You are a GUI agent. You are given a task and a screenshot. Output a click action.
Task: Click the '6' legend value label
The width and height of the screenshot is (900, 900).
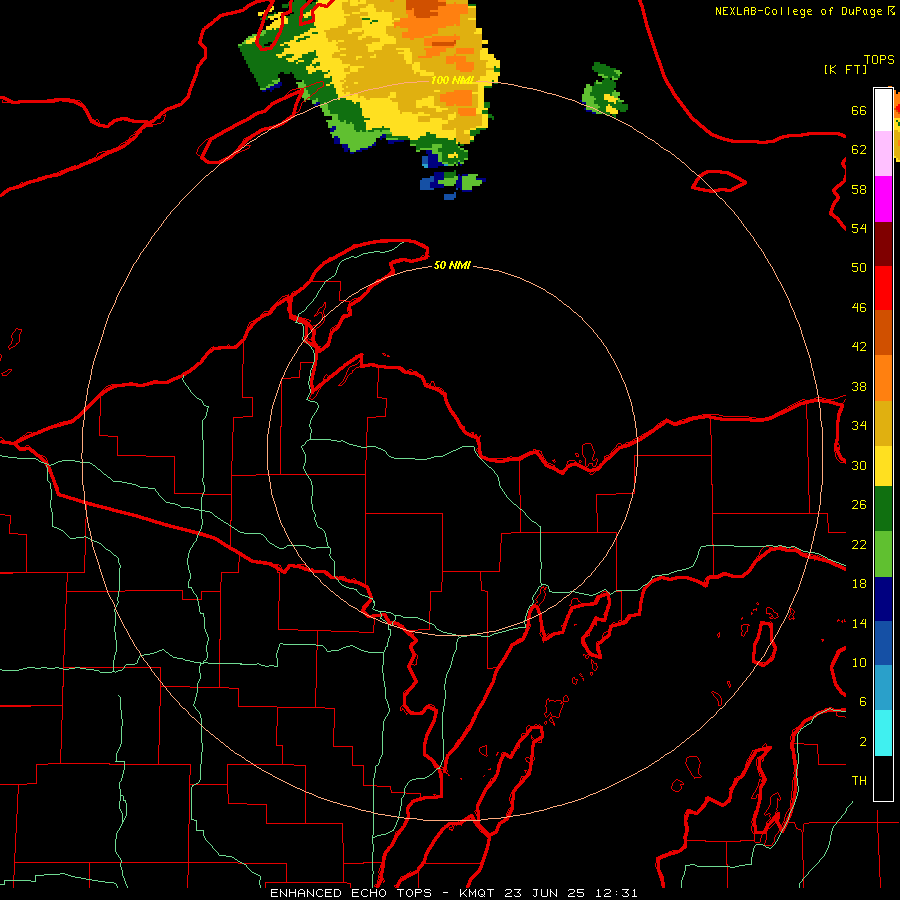pyautogui.click(x=863, y=702)
